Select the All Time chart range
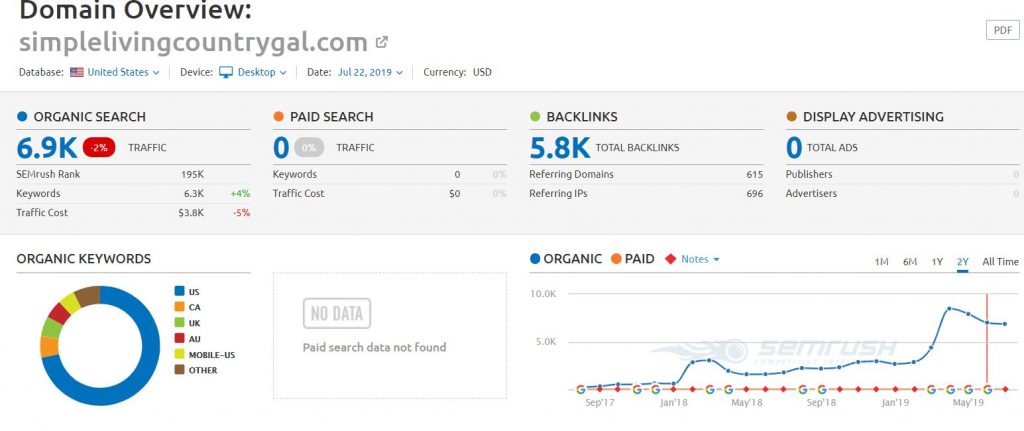This screenshot has width=1024, height=431. (x=1000, y=262)
